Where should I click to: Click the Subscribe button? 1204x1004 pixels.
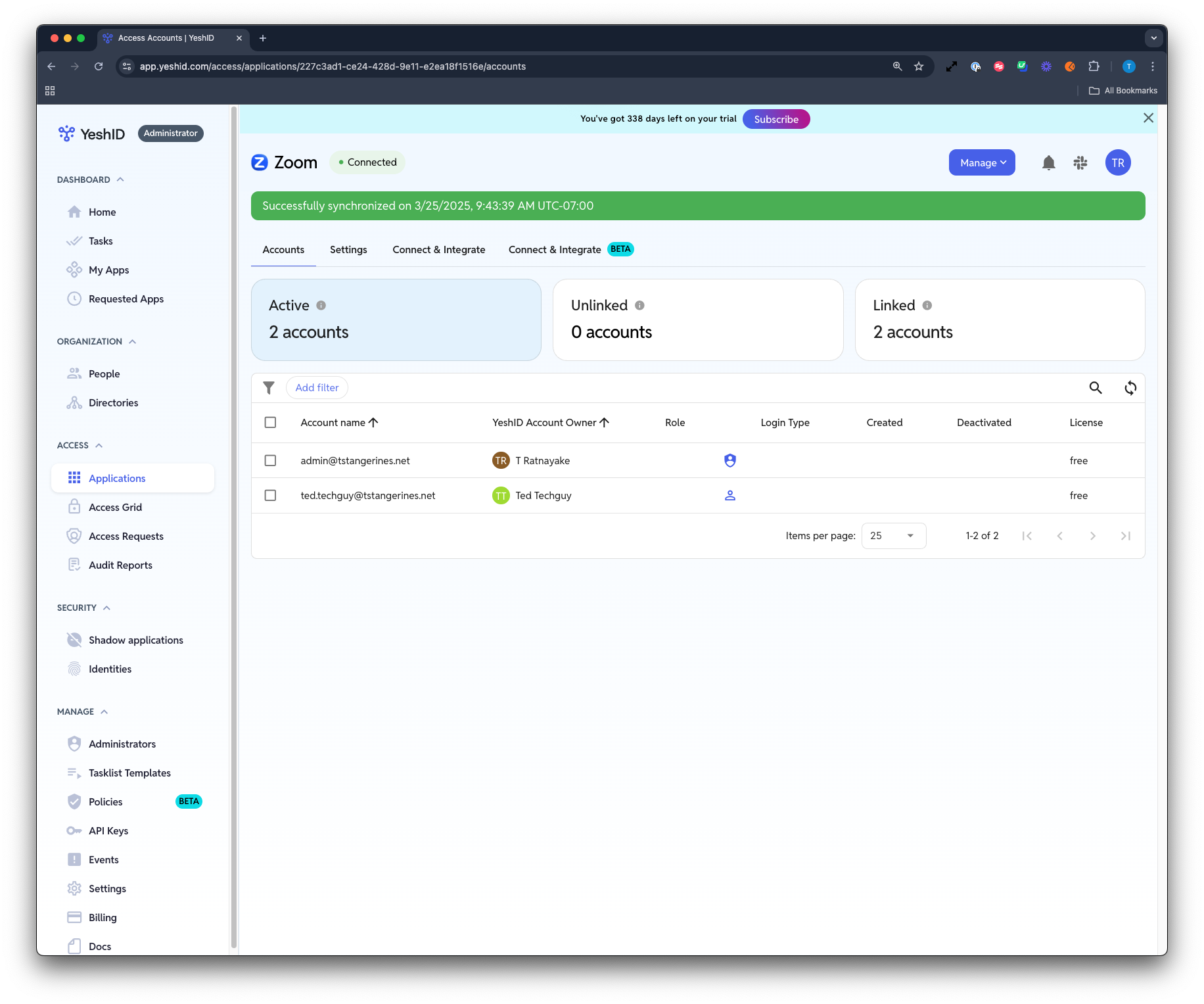pyautogui.click(x=776, y=119)
